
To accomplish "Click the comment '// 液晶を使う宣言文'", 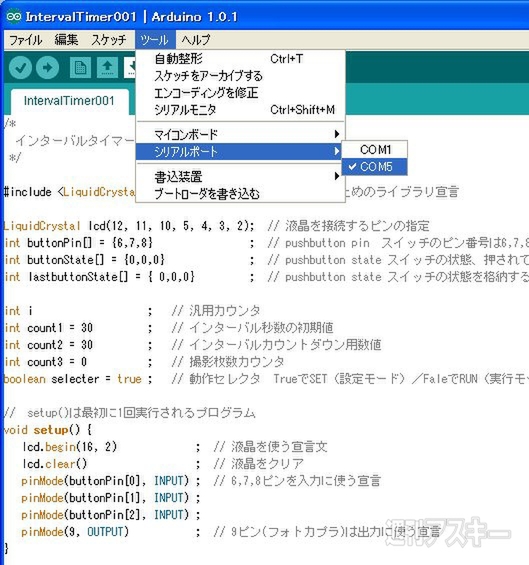I will tap(270, 447).
